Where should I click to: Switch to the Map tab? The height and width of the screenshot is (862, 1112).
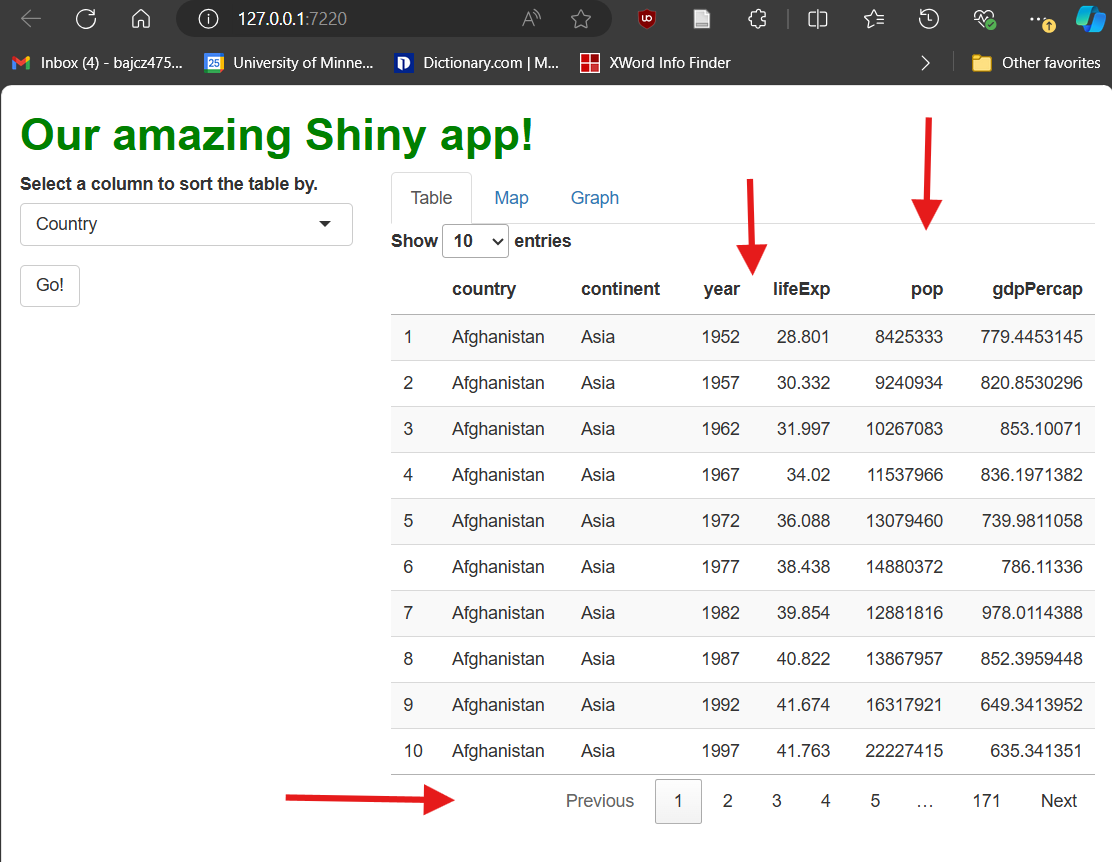click(511, 197)
